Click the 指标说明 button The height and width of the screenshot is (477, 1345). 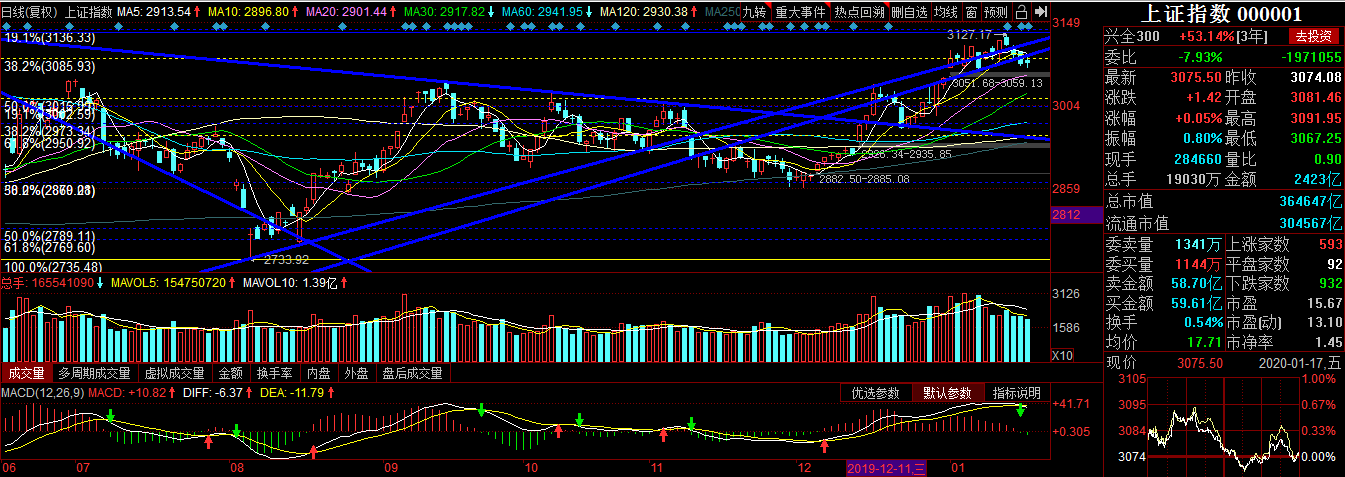pyautogui.click(x=1017, y=393)
